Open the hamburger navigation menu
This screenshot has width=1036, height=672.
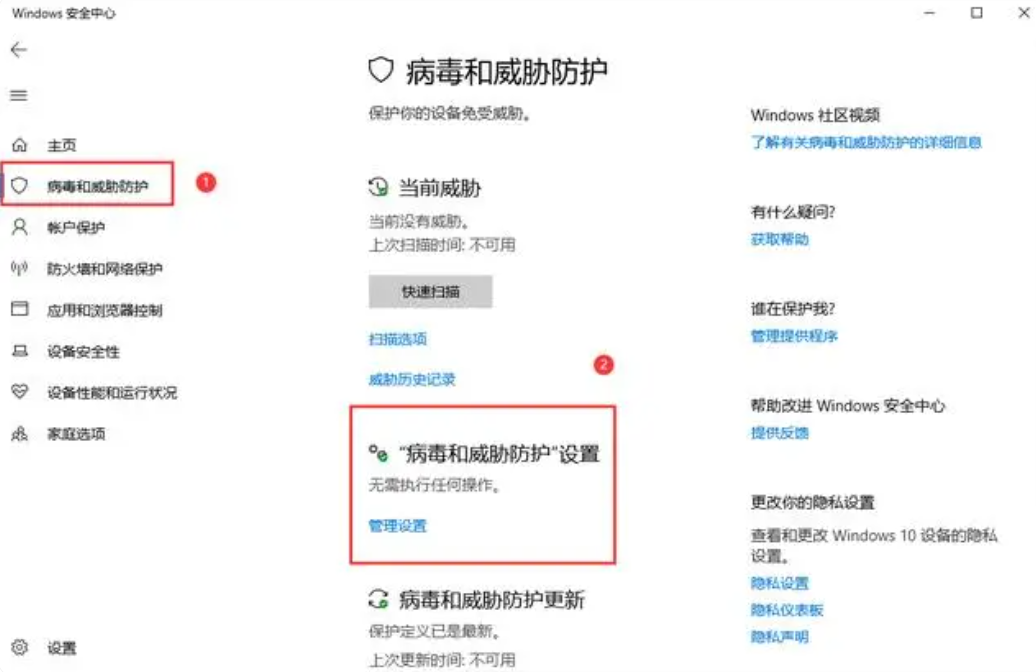19,95
